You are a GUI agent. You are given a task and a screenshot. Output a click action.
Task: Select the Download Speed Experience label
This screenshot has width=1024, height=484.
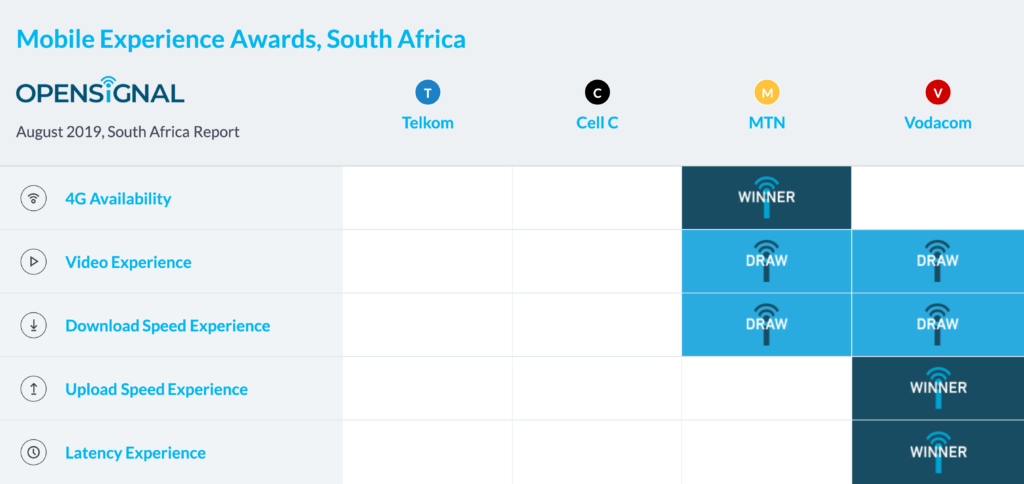[167, 325]
